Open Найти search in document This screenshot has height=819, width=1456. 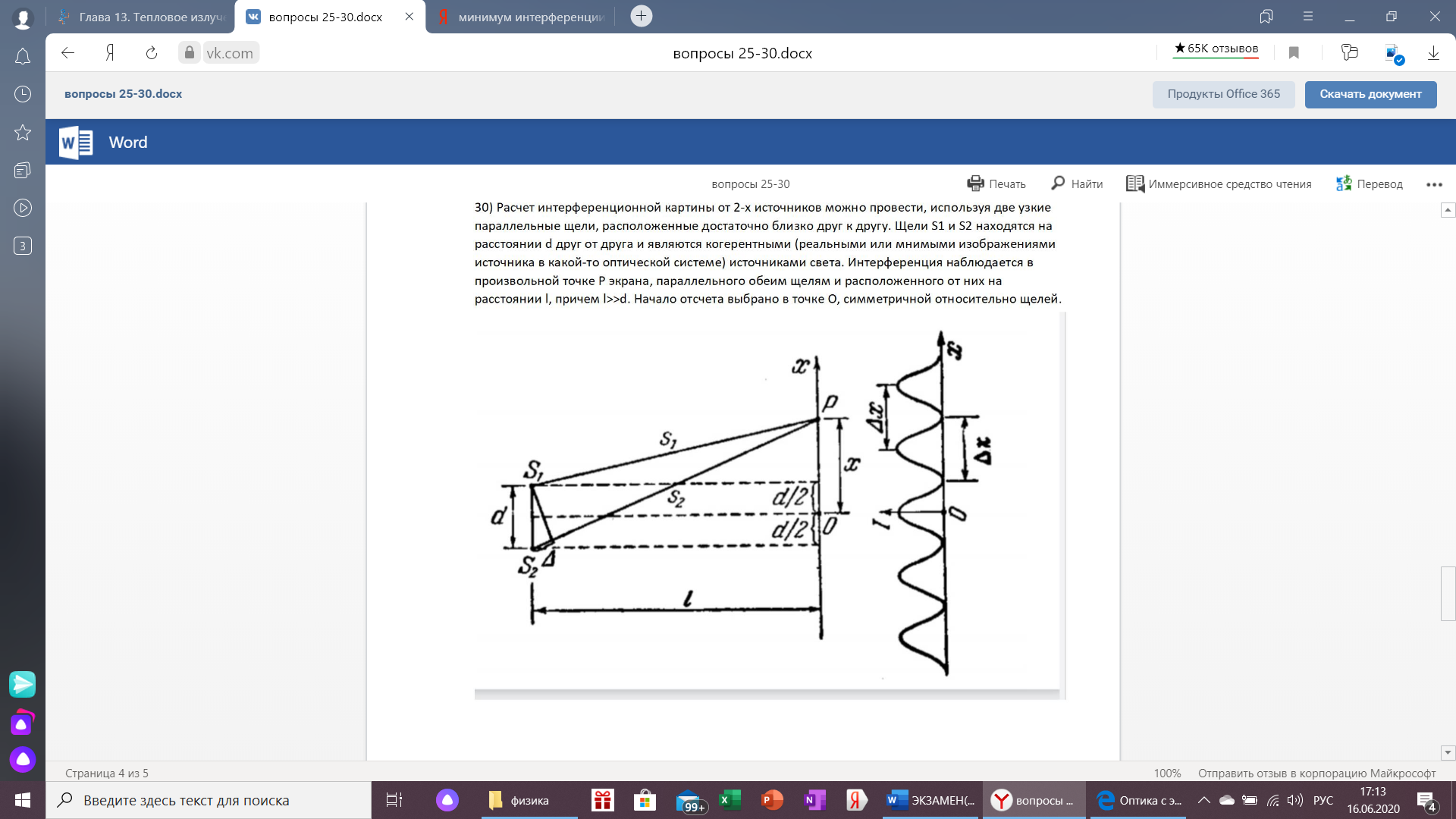(x=1077, y=184)
